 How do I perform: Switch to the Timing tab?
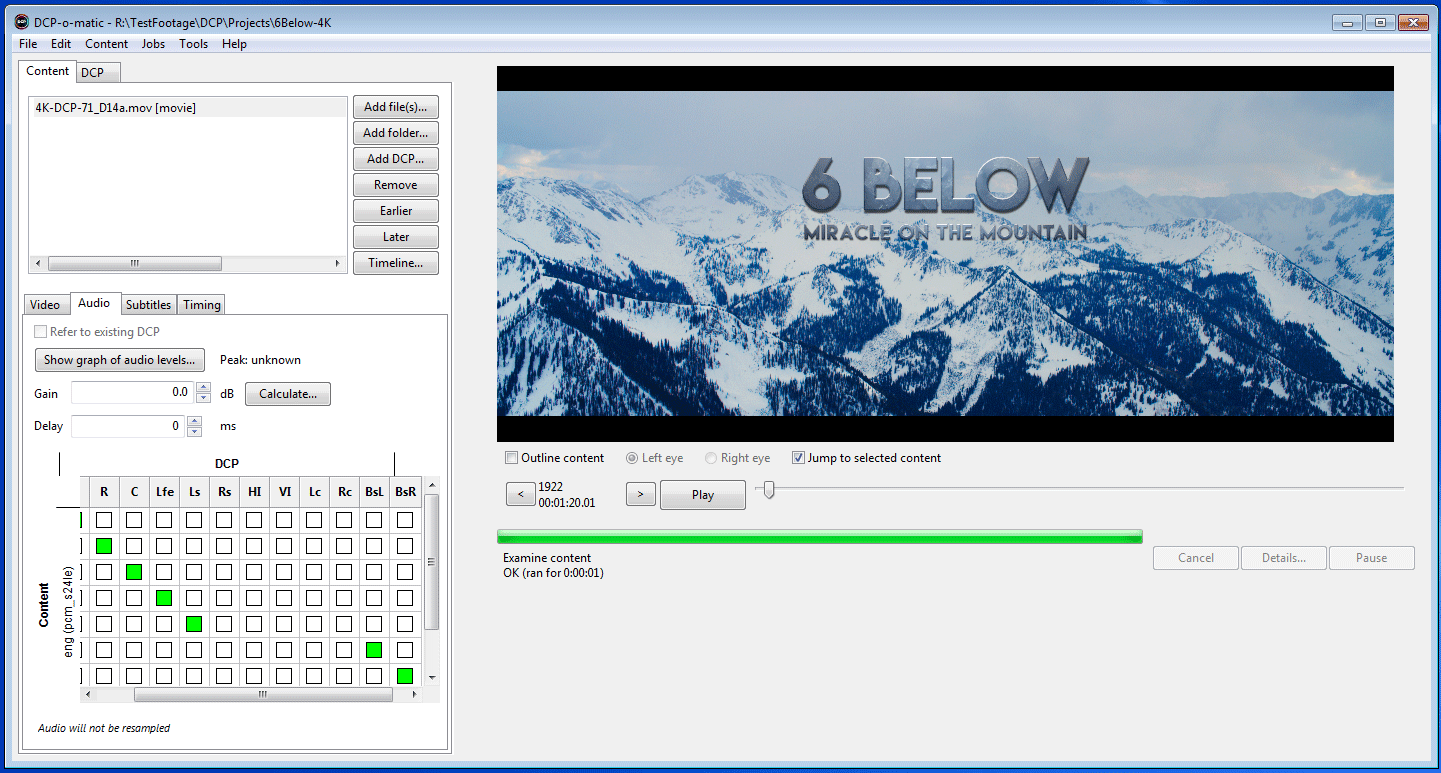[x=202, y=305]
